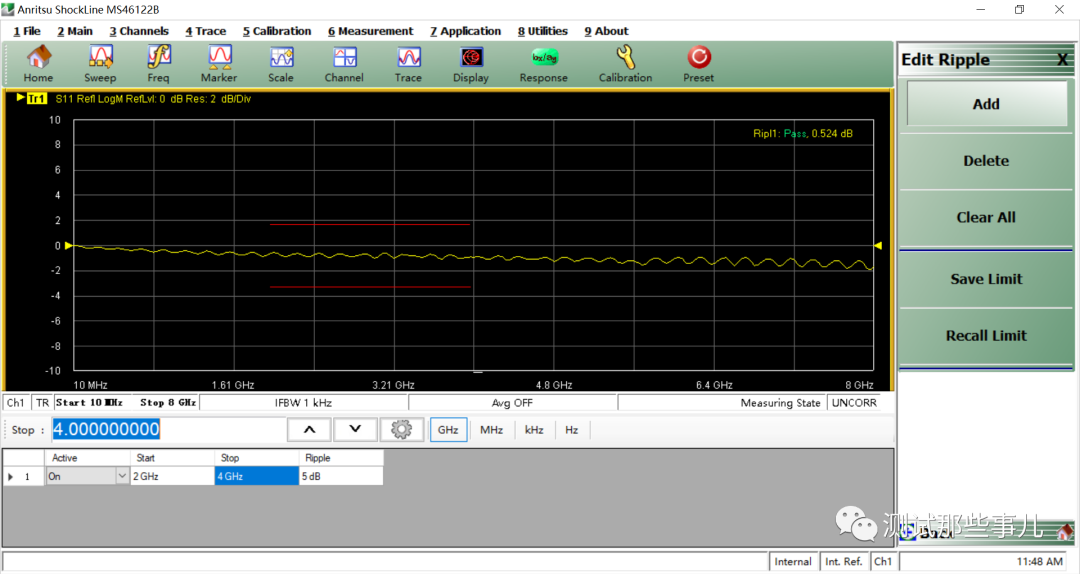Open the Active On dropdown in row 1
Screen dimensions: 1080x574
tap(122, 476)
